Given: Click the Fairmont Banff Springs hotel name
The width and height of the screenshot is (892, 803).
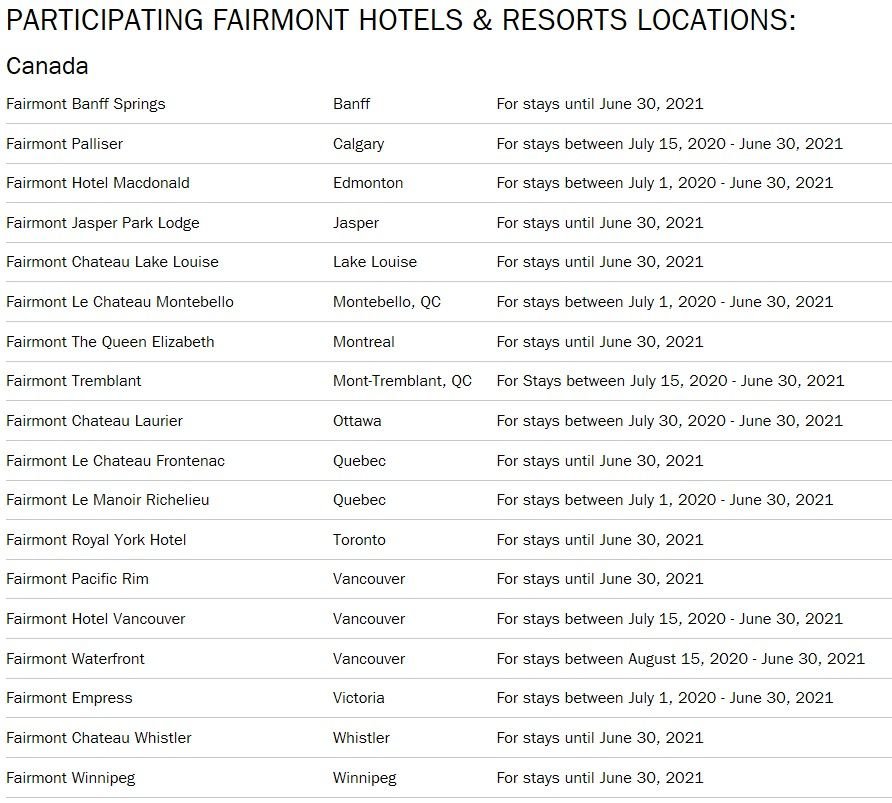Looking at the screenshot, I should tap(86, 104).
